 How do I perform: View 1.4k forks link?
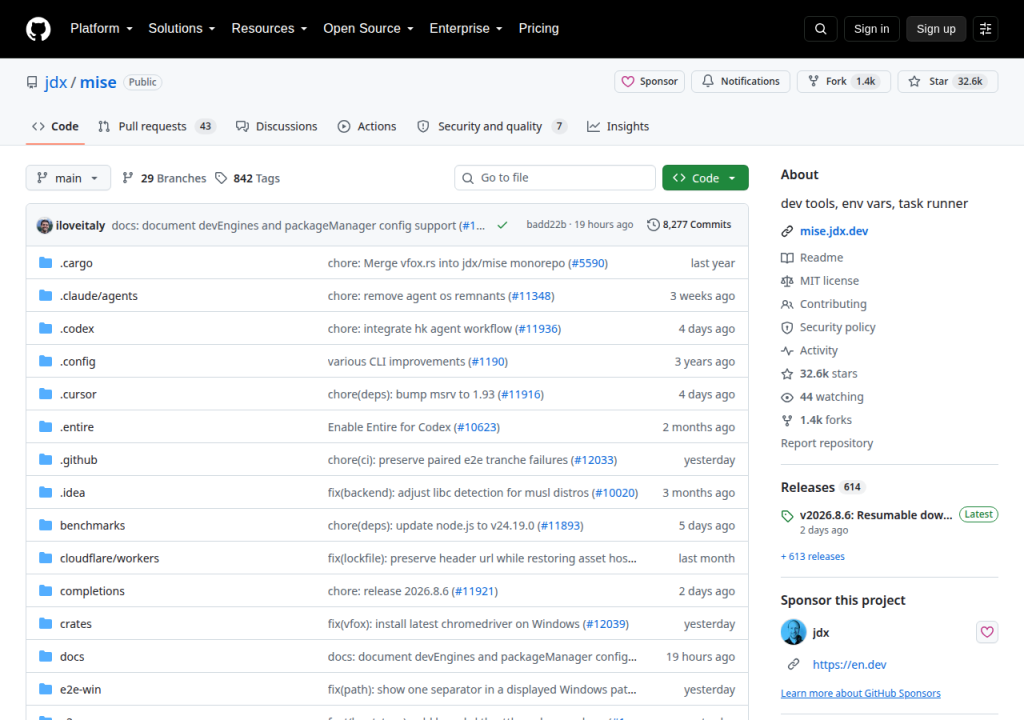pyautogui.click(x=816, y=420)
